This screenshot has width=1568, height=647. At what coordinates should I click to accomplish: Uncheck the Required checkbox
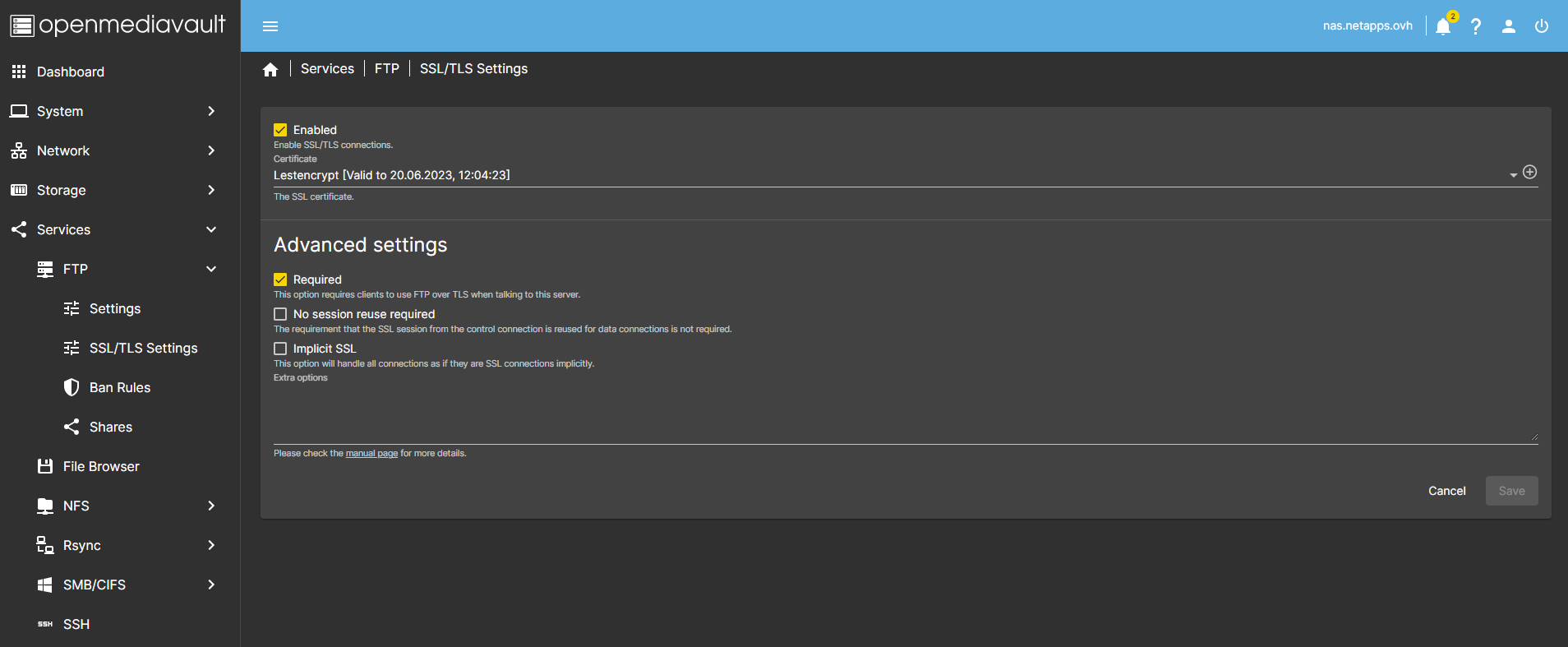(x=280, y=280)
